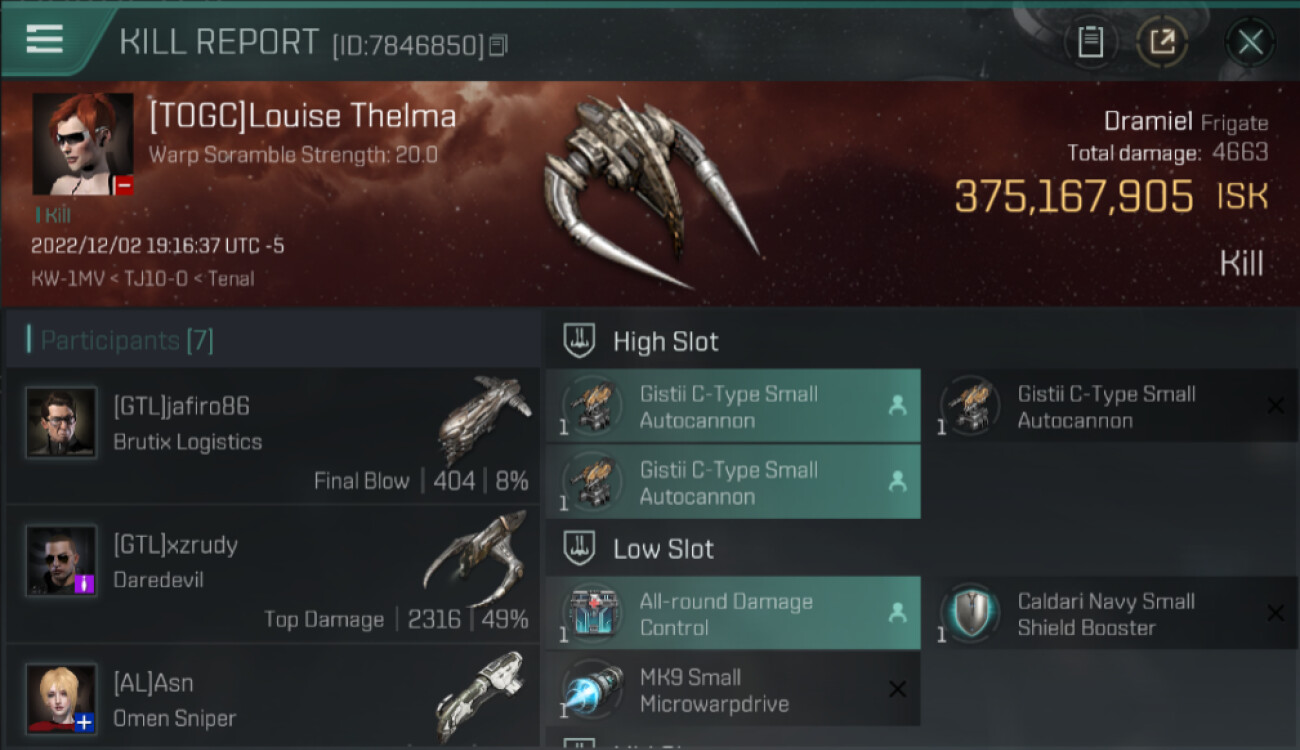
Task: Select the Omen Sniper ship icon
Action: (481, 694)
